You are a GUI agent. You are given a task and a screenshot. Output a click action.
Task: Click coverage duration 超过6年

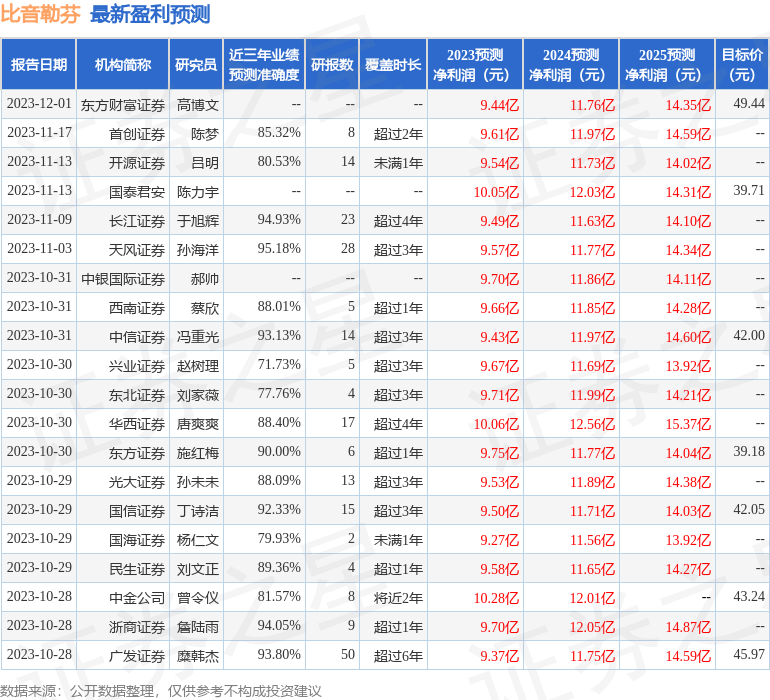[398, 655]
